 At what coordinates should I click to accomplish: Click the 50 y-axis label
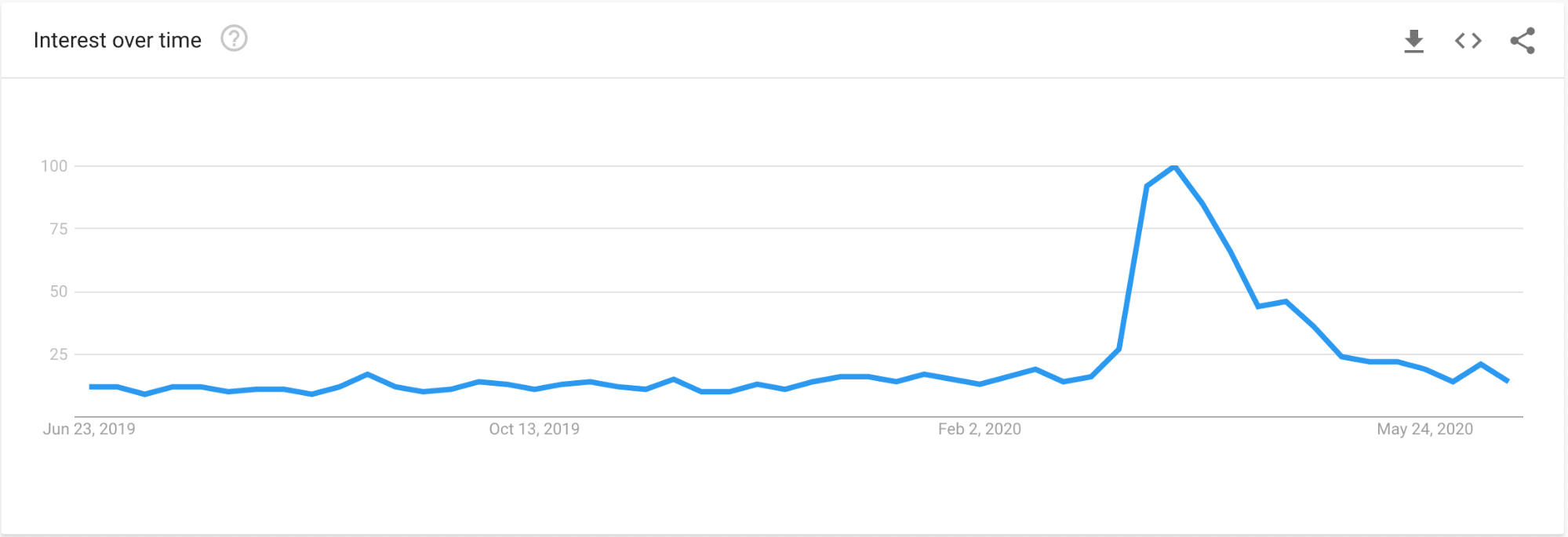[x=59, y=292]
